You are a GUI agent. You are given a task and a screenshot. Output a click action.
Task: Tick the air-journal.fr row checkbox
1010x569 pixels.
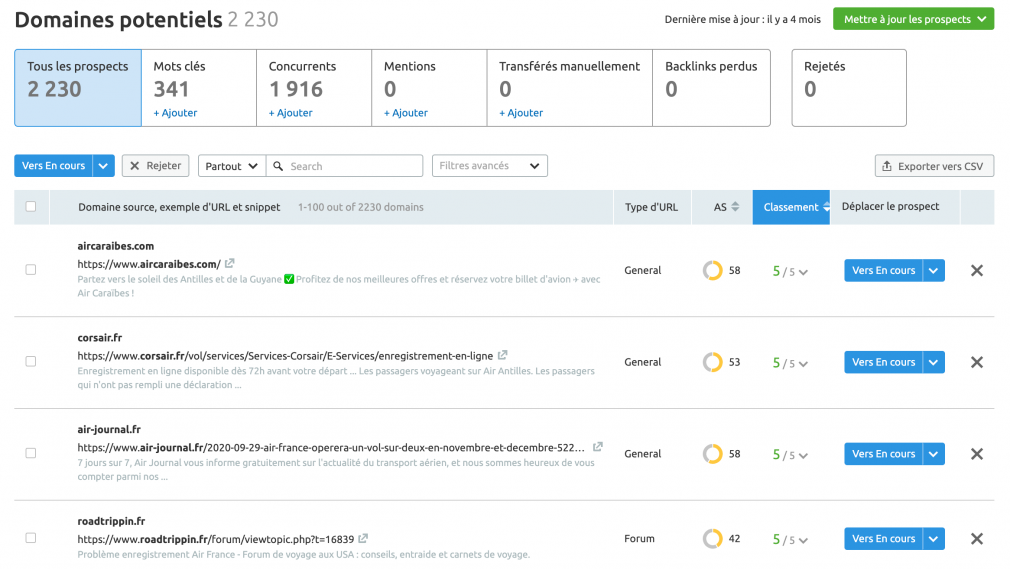(x=31, y=453)
